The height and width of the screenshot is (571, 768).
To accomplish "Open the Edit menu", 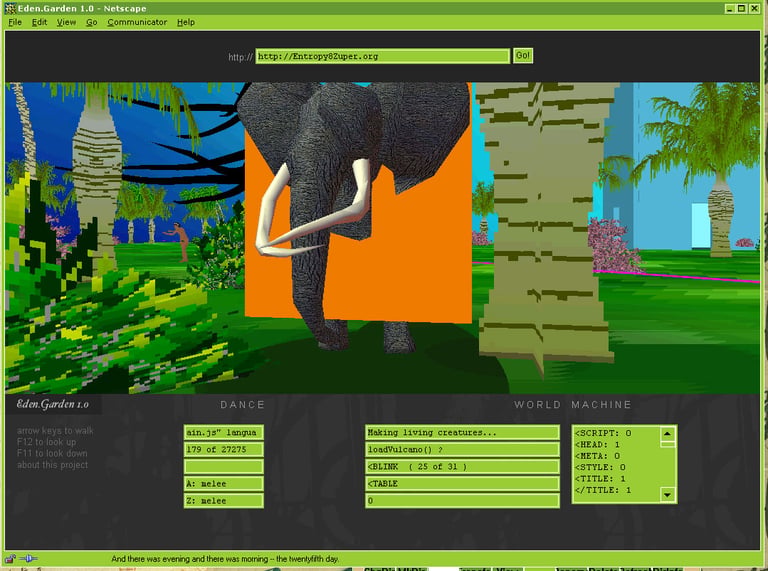I will tap(39, 22).
